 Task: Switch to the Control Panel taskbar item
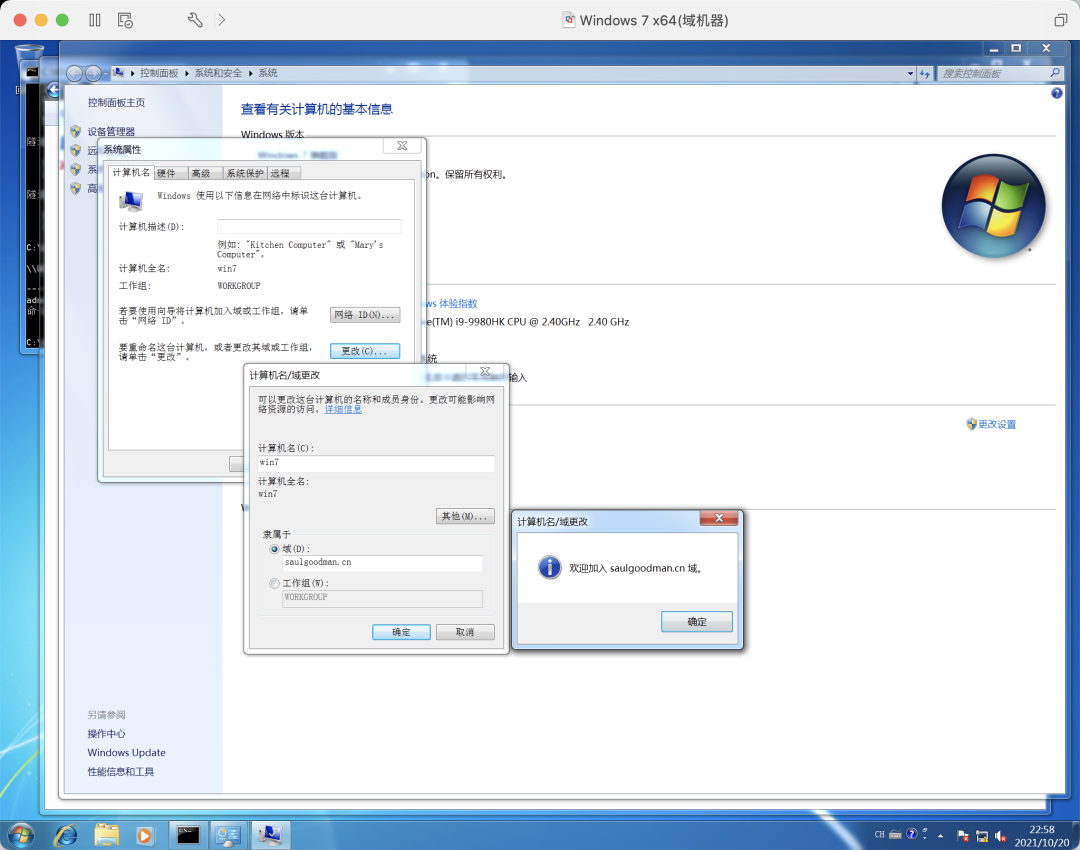pos(229,836)
